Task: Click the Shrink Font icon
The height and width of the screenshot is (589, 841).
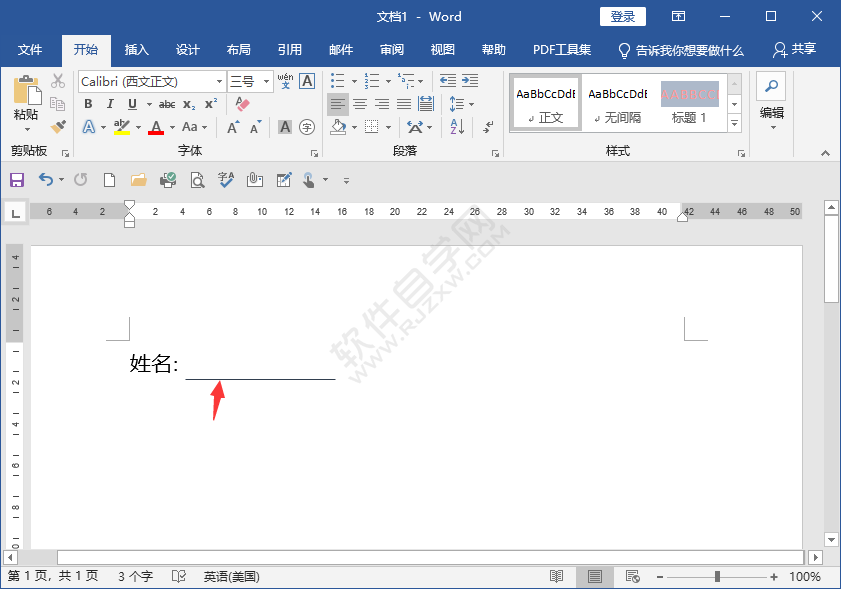Action: (x=255, y=127)
